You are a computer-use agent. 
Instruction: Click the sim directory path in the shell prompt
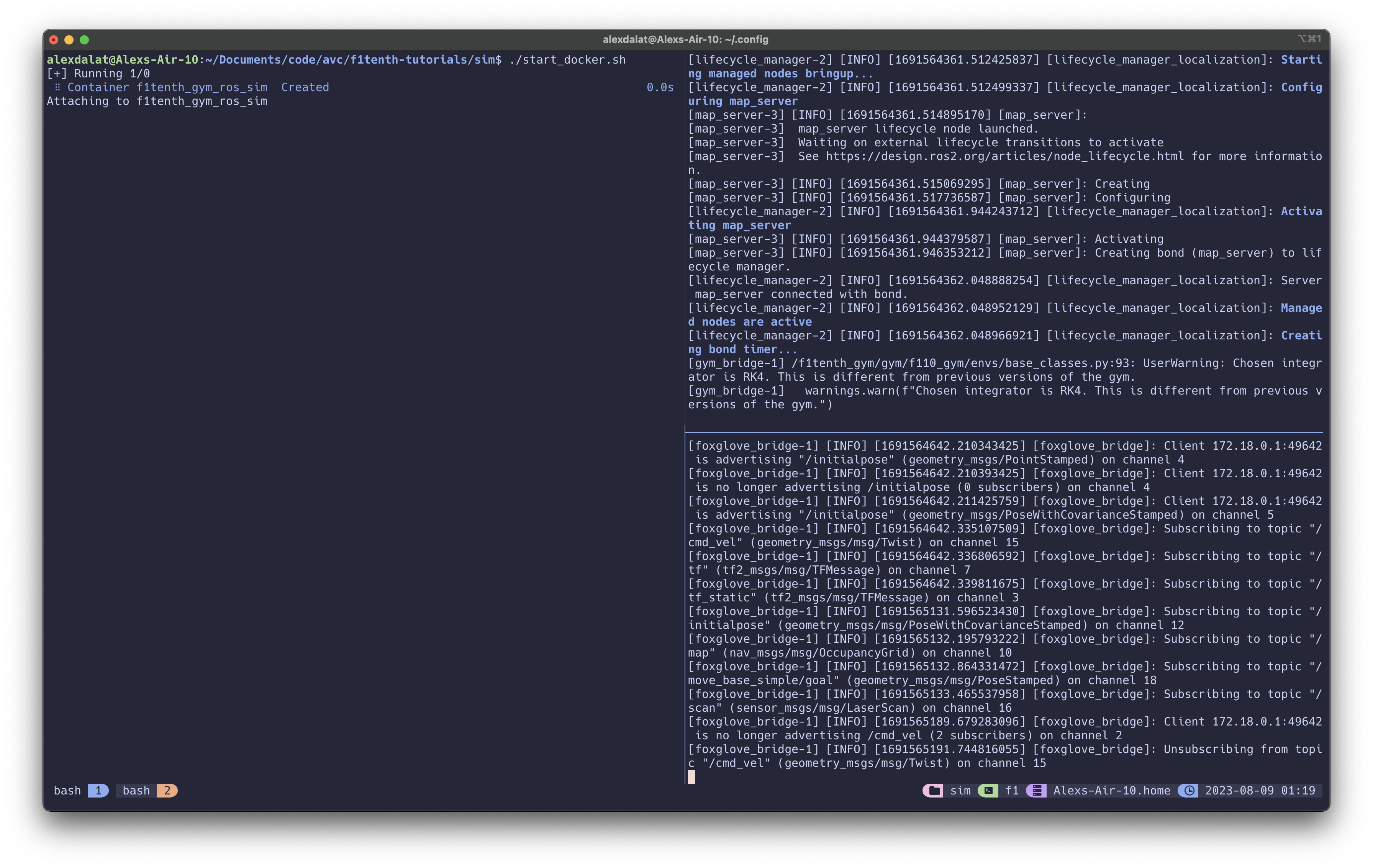[351, 60]
